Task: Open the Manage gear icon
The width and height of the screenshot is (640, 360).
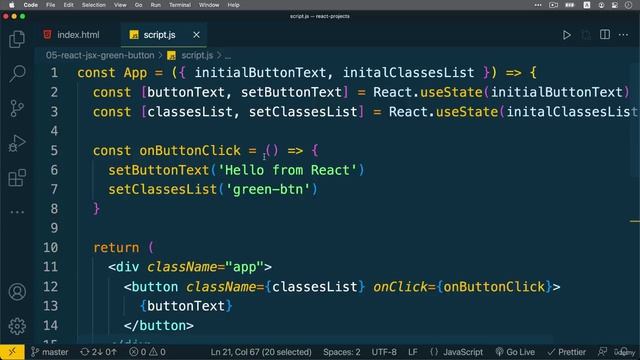Action: tap(17, 326)
